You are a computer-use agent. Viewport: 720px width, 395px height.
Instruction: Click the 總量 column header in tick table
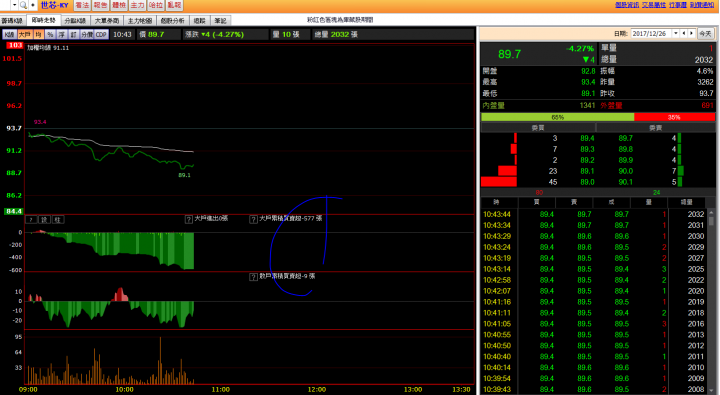point(686,202)
